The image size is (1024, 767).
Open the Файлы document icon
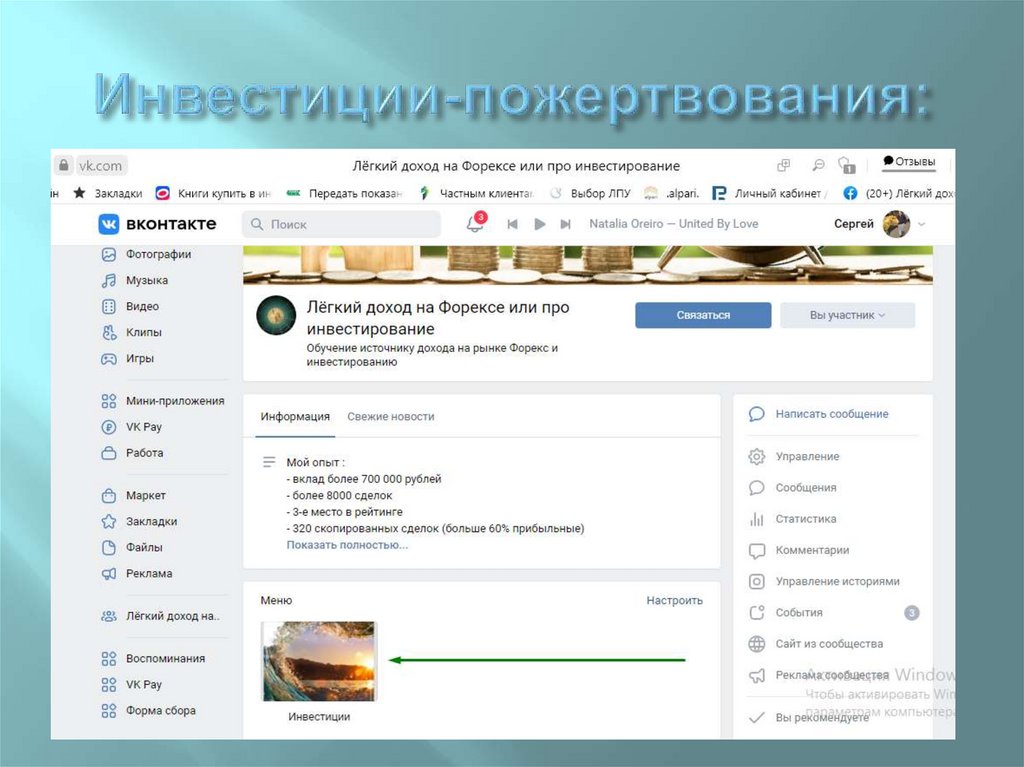point(108,547)
